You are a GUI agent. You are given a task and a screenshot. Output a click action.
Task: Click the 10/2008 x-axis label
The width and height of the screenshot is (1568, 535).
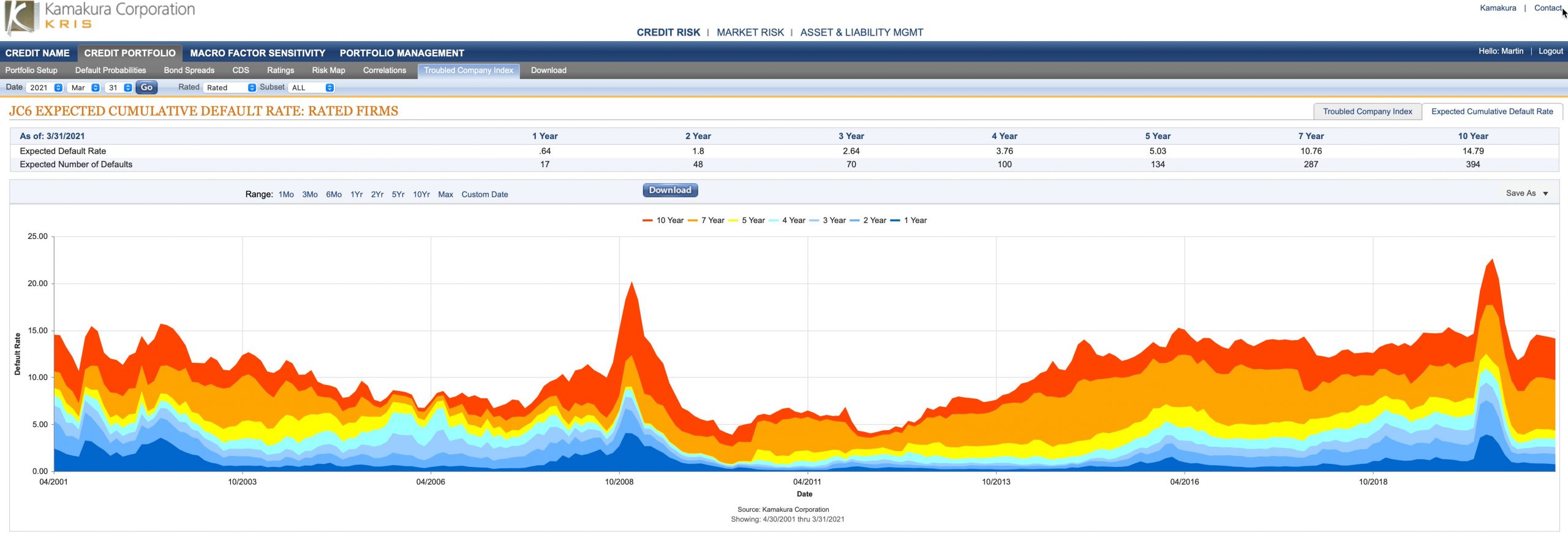[x=619, y=482]
